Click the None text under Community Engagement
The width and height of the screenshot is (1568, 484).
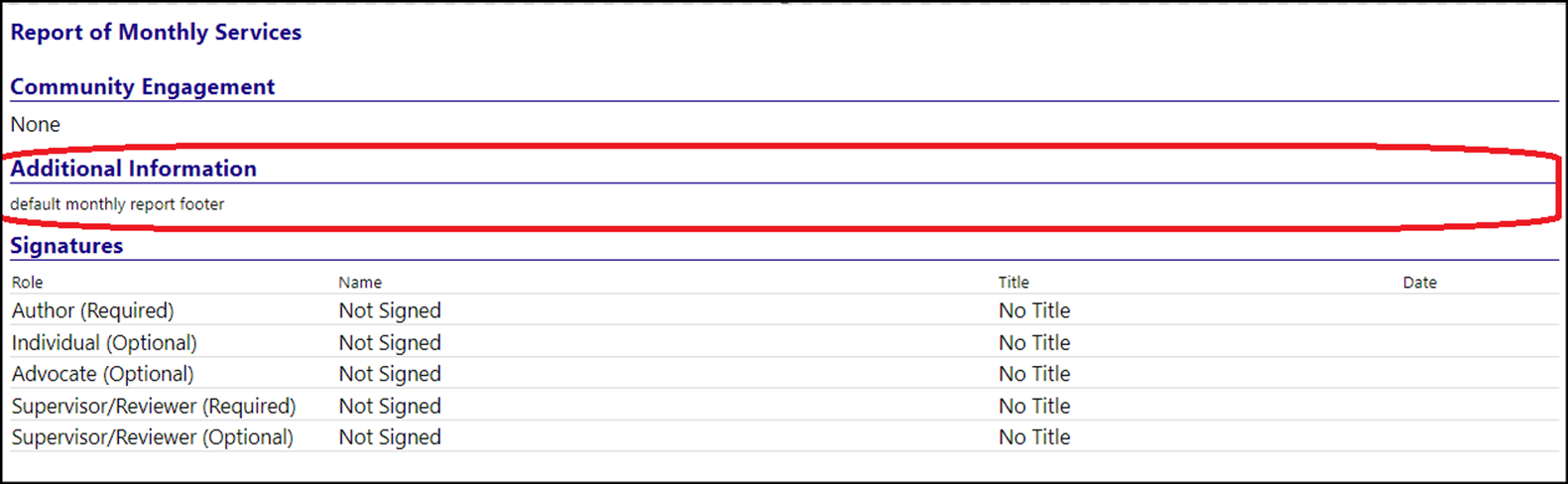pos(35,125)
